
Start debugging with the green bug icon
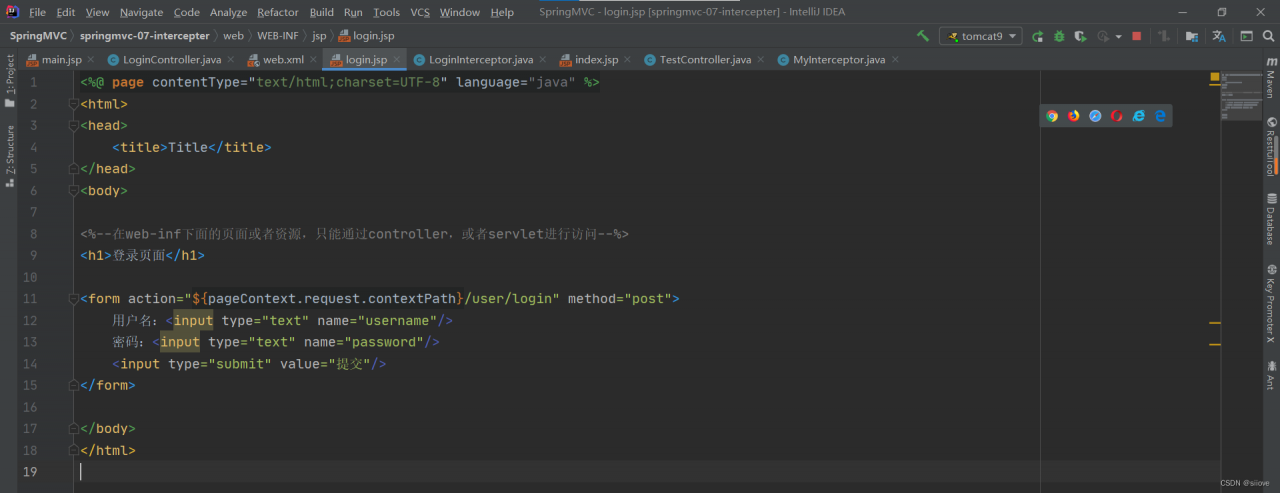tap(1059, 36)
